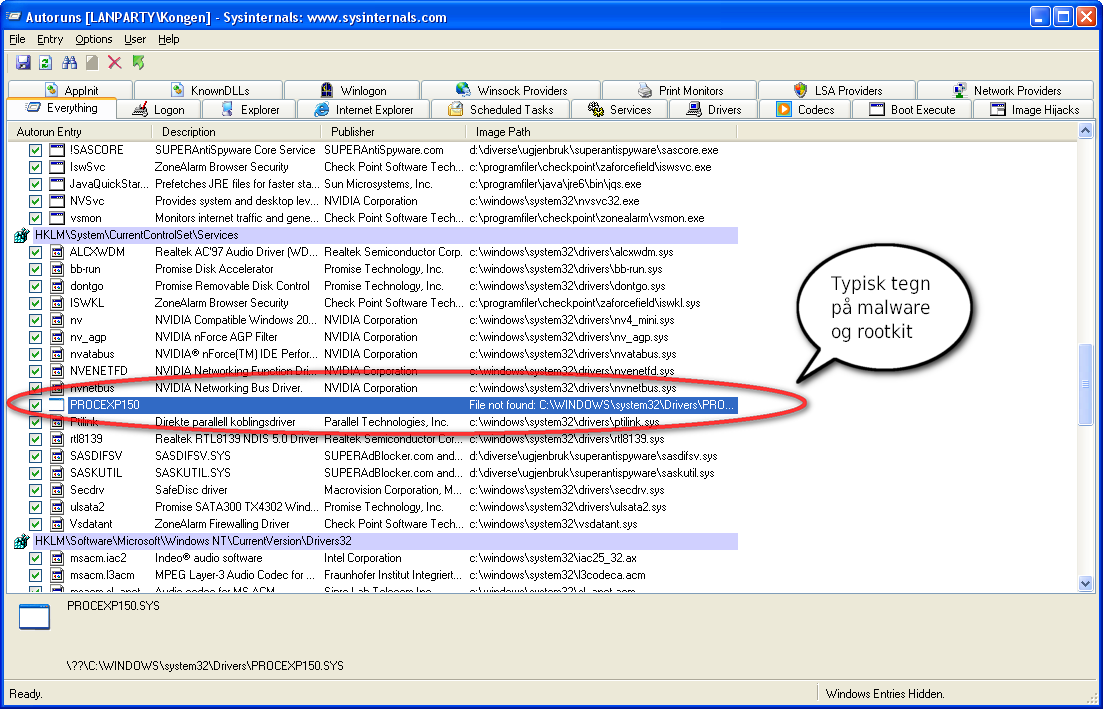Click the vertical scrollbar thumb

click(x=1085, y=385)
